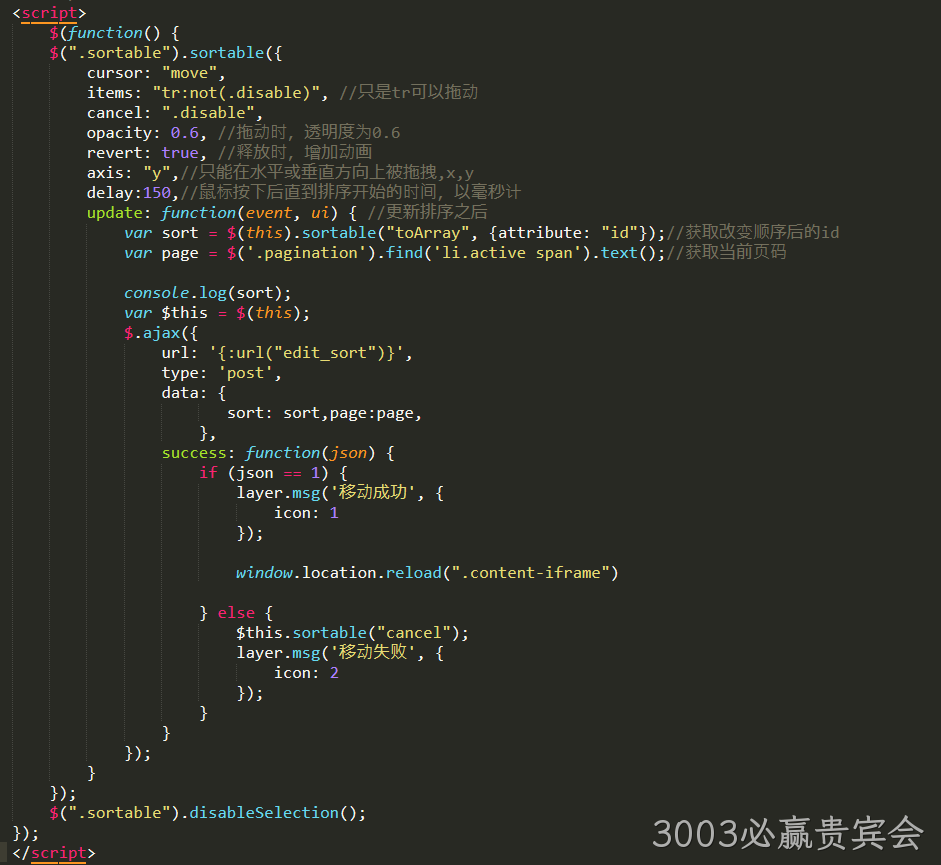Select the '移动成功' message string
This screenshot has width=941, height=865.
click(373, 493)
